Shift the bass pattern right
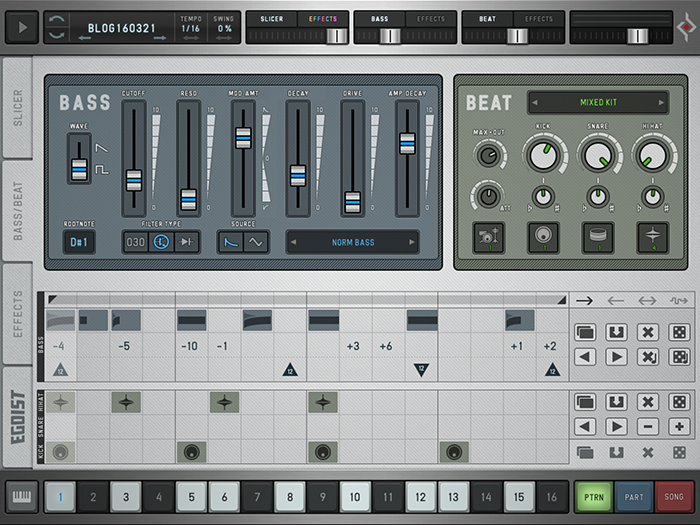700x525 pixels. coord(616,357)
